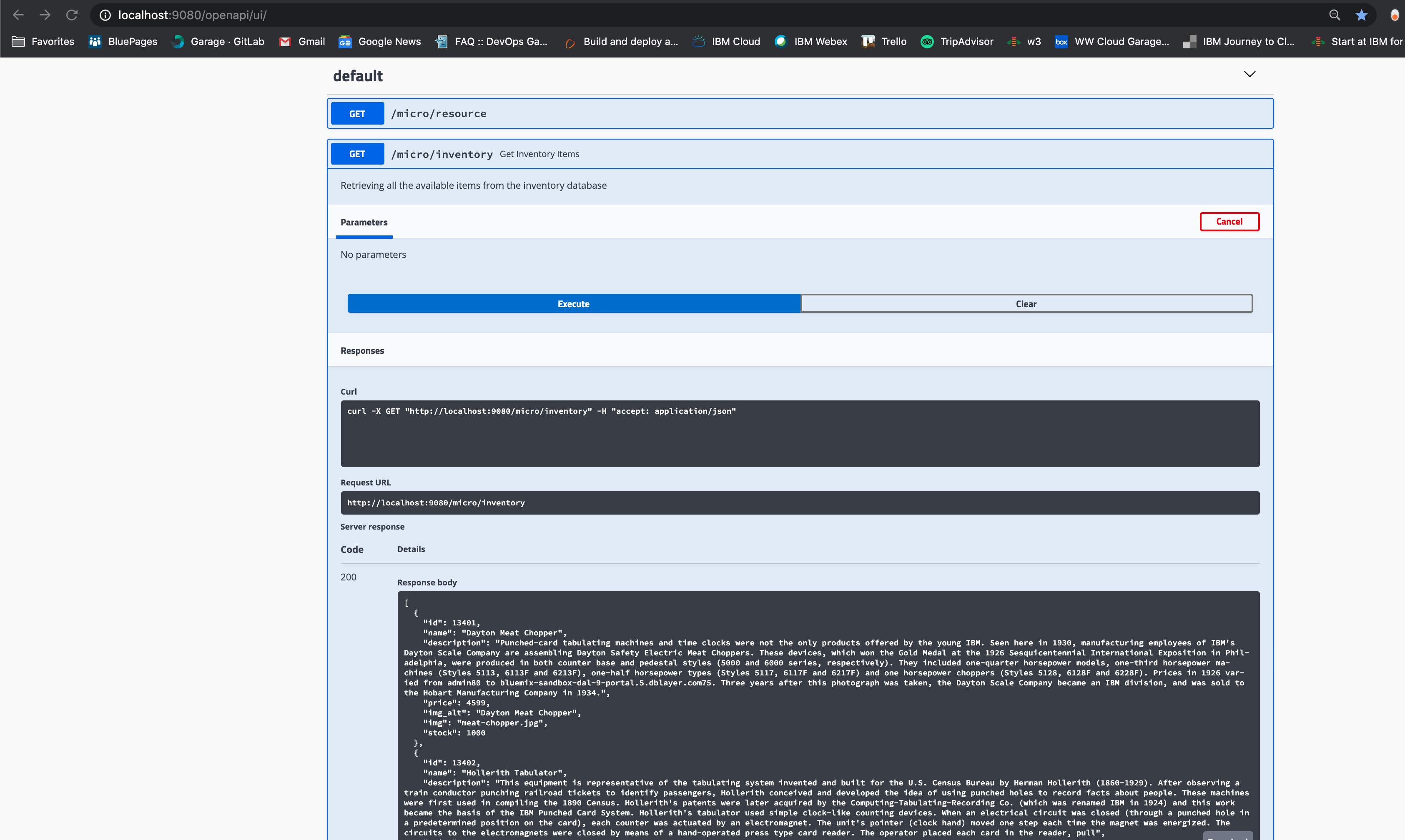Screen dimensions: 1405x840
Task: Open the IBM Cloud bookmark
Action: pyautogui.click(x=727, y=41)
